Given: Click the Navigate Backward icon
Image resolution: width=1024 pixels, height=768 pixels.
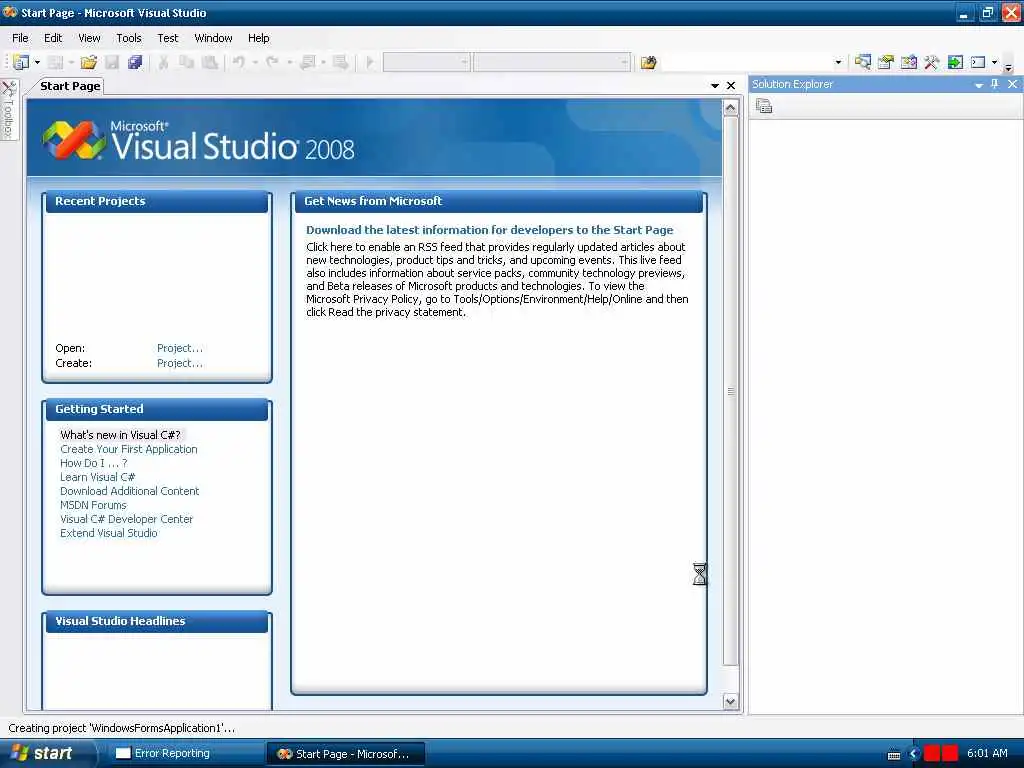Looking at the screenshot, I should click(x=308, y=63).
